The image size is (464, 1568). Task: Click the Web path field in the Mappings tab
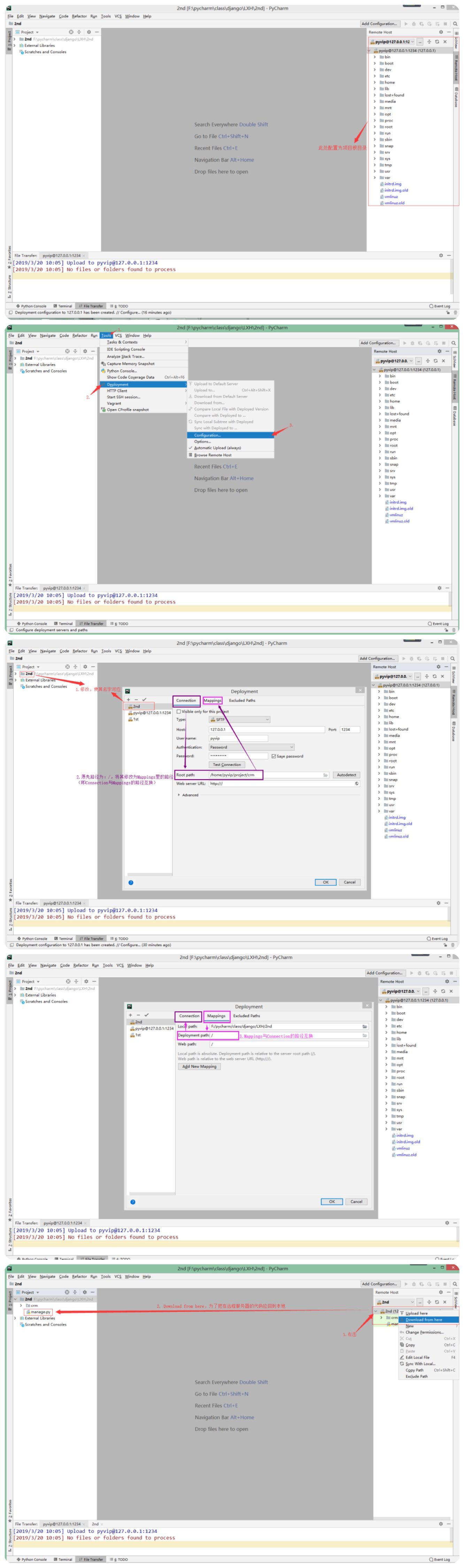click(289, 1044)
